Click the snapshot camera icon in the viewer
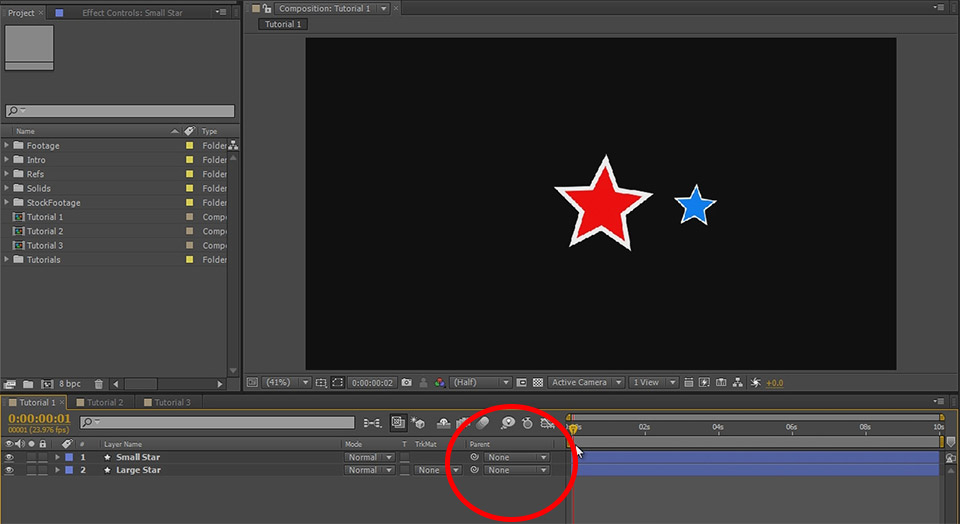960x524 pixels. click(406, 382)
